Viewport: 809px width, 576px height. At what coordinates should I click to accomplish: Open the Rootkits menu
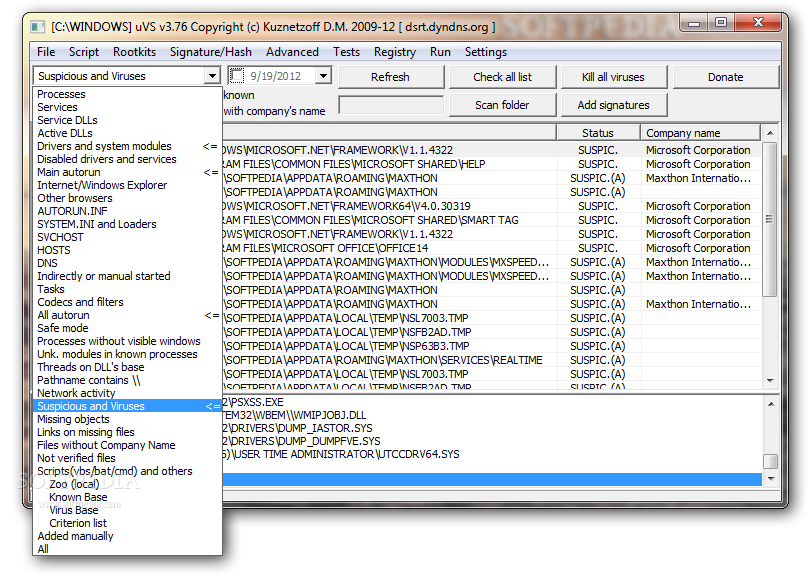click(x=134, y=52)
